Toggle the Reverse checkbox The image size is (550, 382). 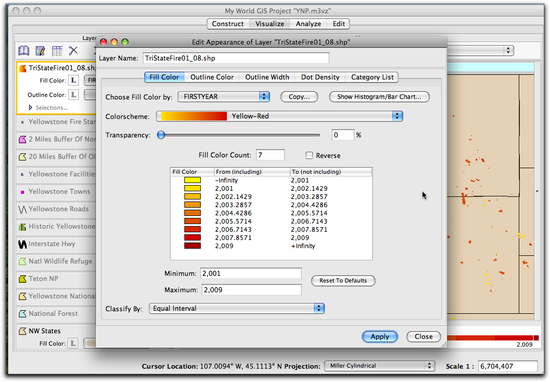309,155
